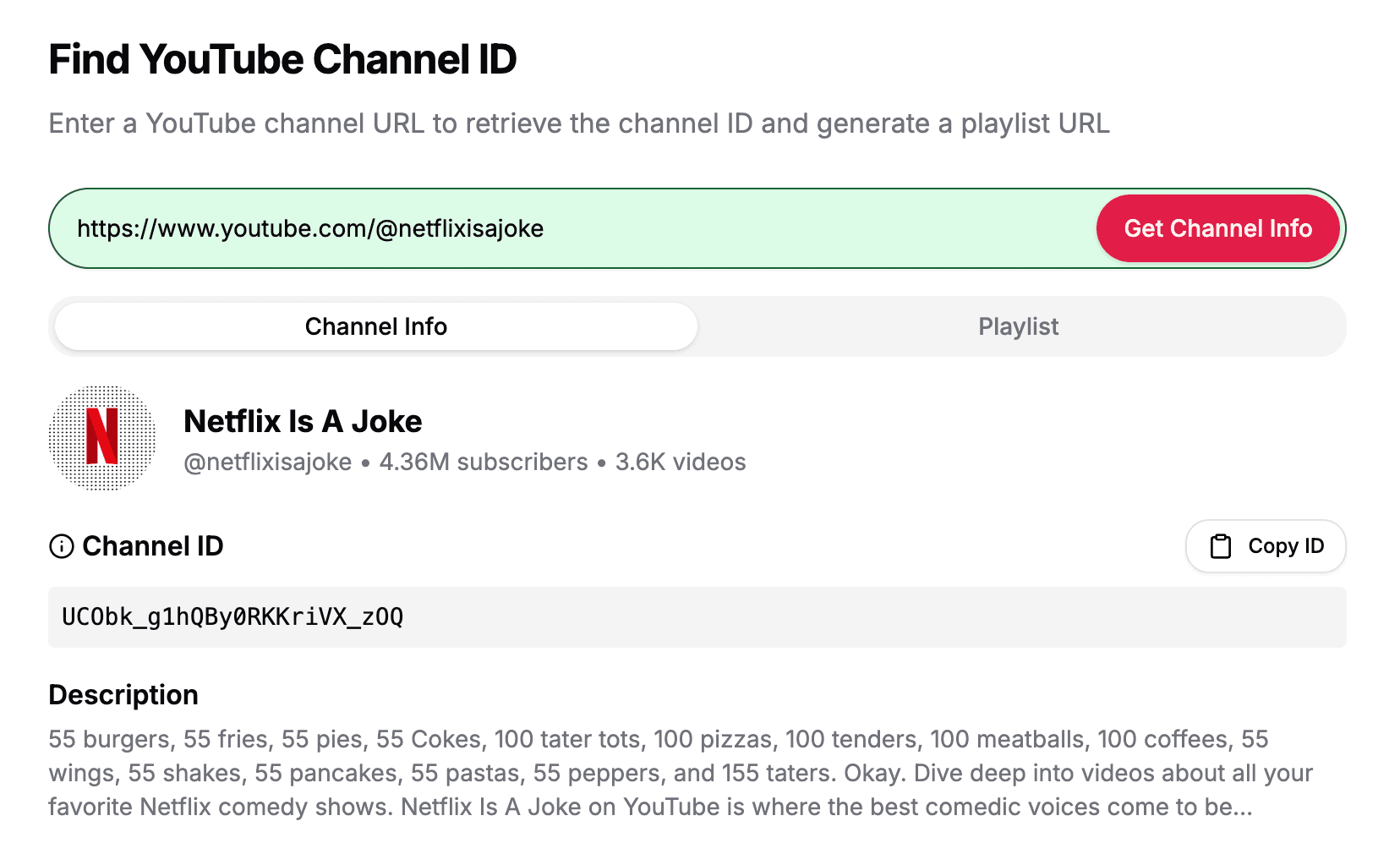Image resolution: width=1400 pixels, height=854 pixels.
Task: Click the 3.6K videos text
Action: 681,462
